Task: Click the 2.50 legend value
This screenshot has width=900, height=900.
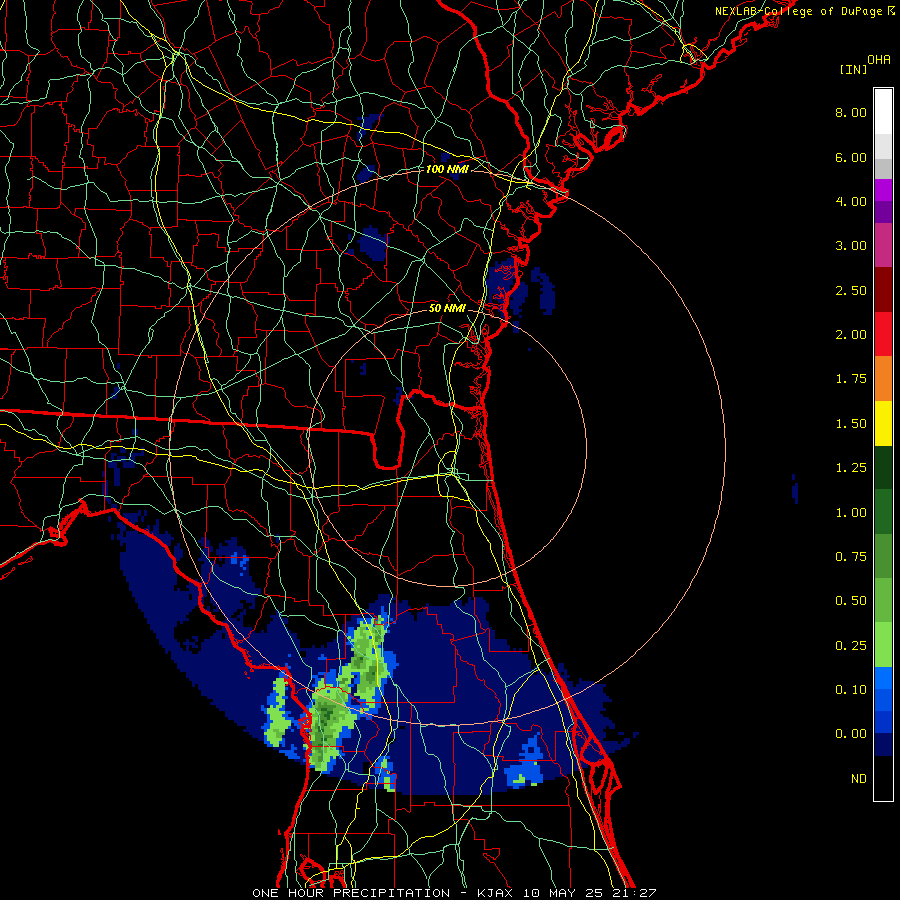Action: tap(851, 290)
